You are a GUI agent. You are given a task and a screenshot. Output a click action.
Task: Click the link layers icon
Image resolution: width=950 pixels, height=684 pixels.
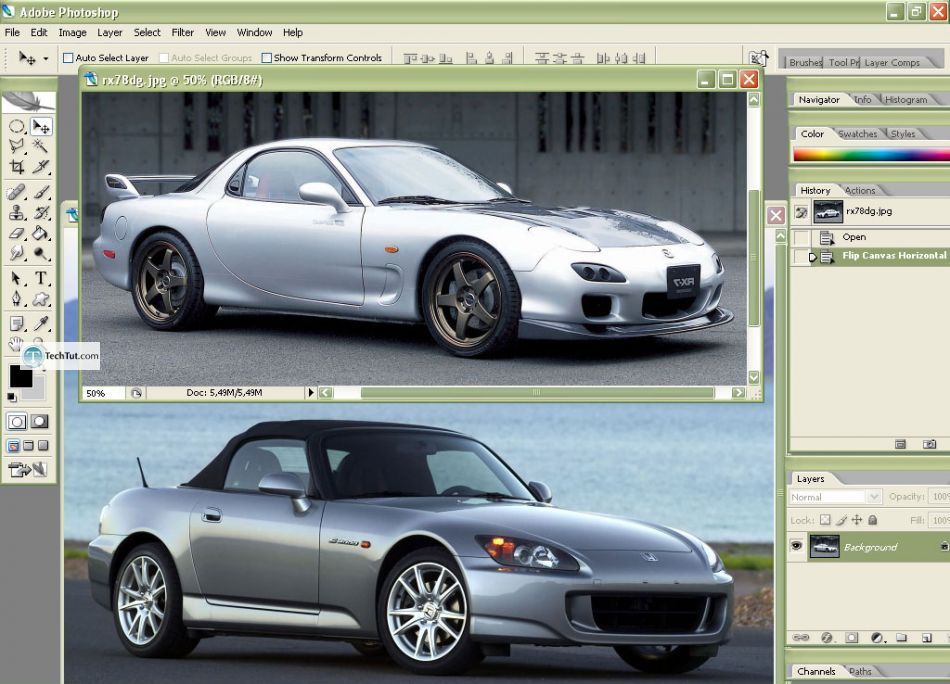801,637
